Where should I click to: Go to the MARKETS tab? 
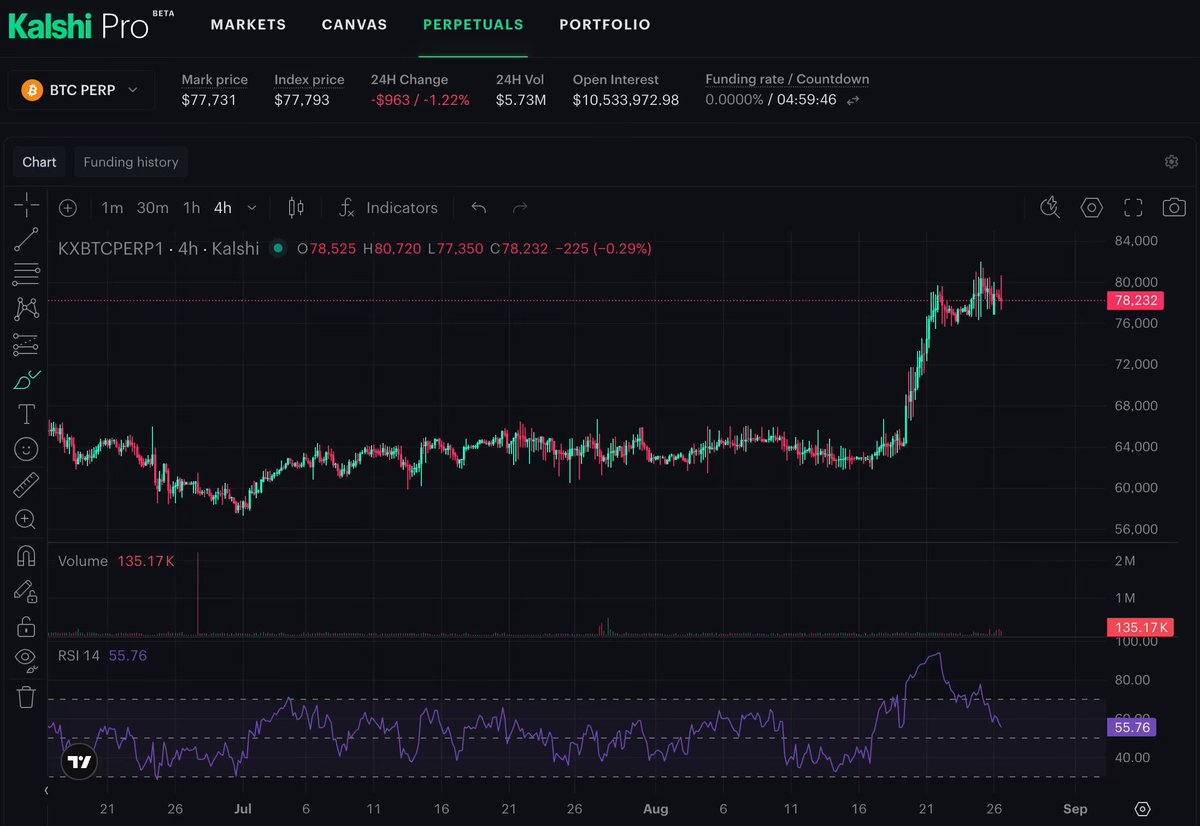point(248,25)
